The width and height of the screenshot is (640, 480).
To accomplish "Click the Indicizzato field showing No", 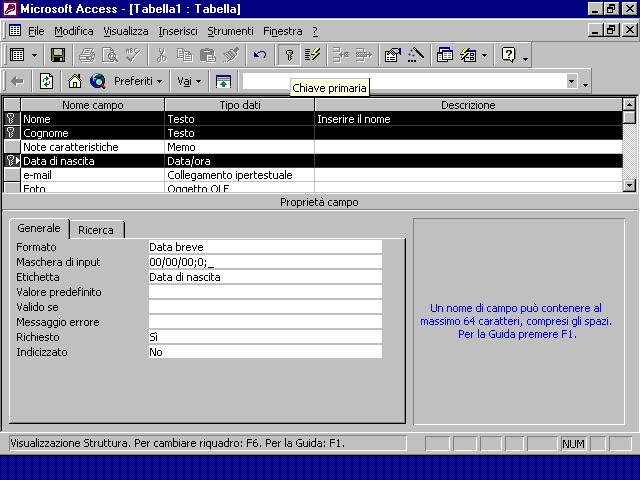I will pyautogui.click(x=265, y=352).
